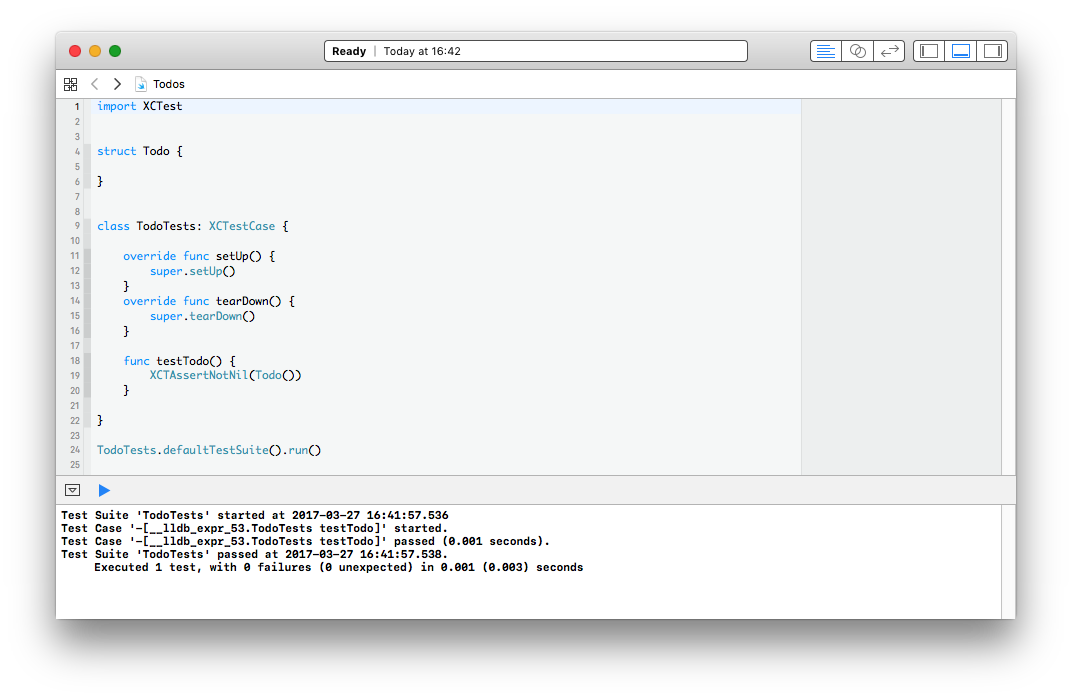
Task: Click 'Today at 16:42' timestamp
Action: [x=422, y=51]
